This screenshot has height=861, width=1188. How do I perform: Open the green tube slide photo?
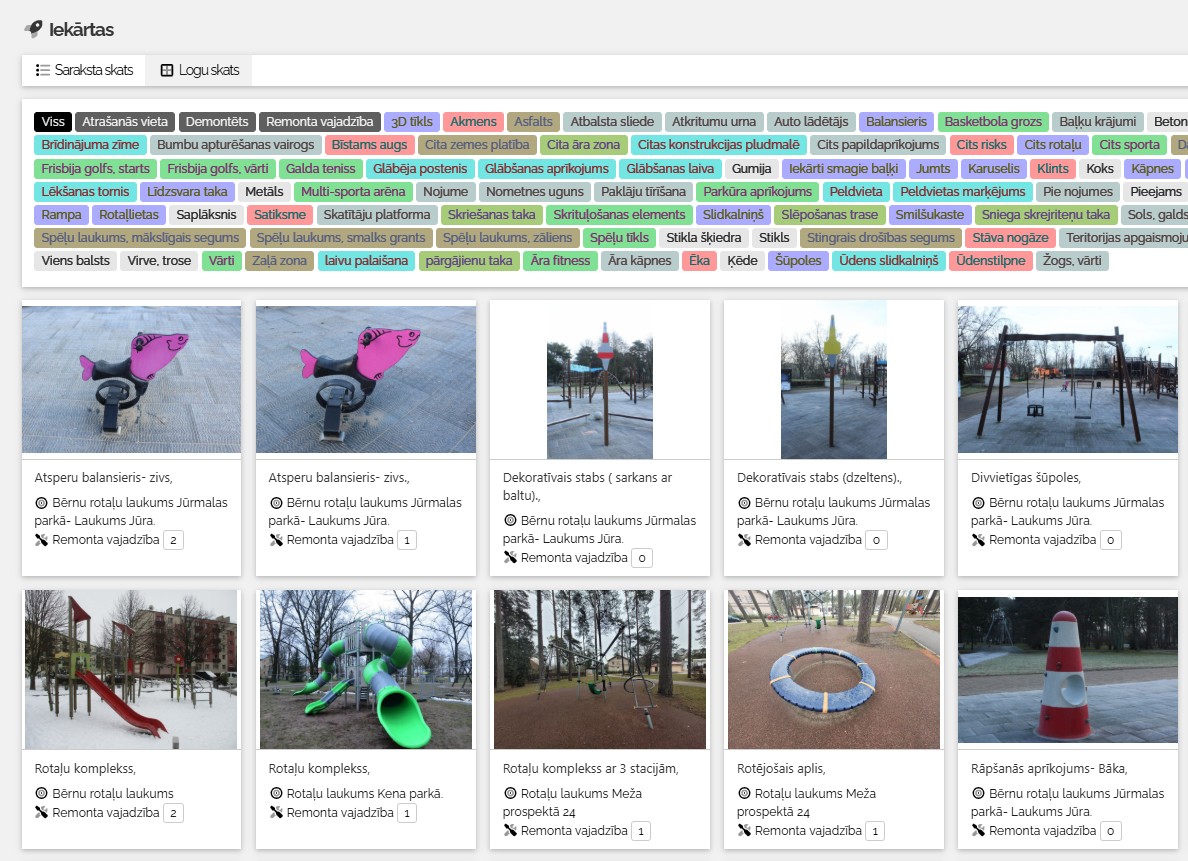coord(365,669)
